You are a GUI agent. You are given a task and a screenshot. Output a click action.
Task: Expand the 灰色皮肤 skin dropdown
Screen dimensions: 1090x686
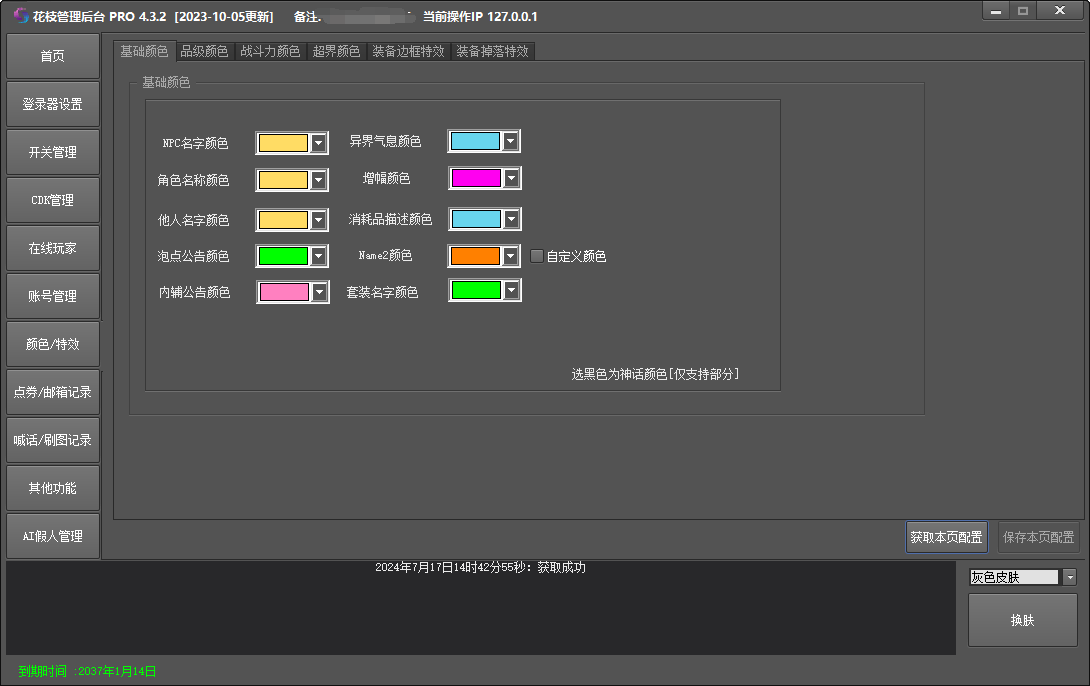pos(1069,577)
